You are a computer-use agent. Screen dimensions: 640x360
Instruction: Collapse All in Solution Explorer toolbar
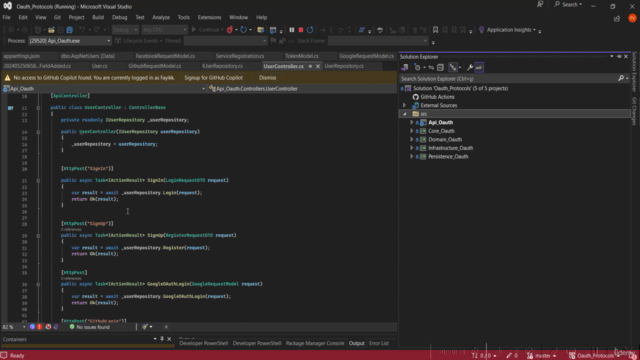pos(440,67)
